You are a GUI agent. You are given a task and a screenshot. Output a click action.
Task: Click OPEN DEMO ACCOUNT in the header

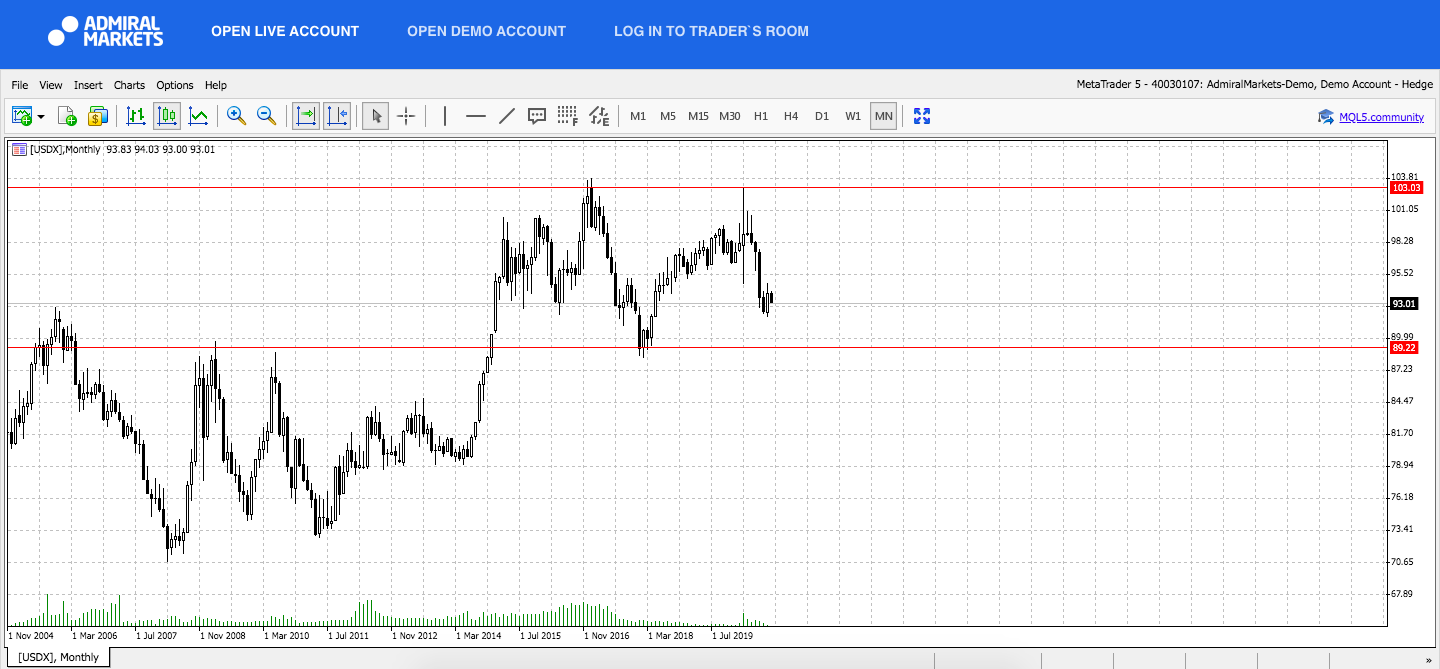[x=486, y=31]
